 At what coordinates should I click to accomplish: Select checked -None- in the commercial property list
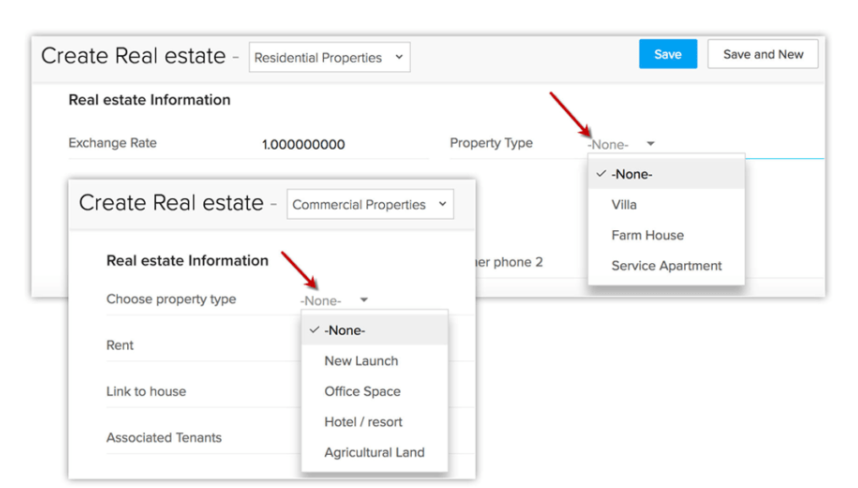tap(375, 330)
